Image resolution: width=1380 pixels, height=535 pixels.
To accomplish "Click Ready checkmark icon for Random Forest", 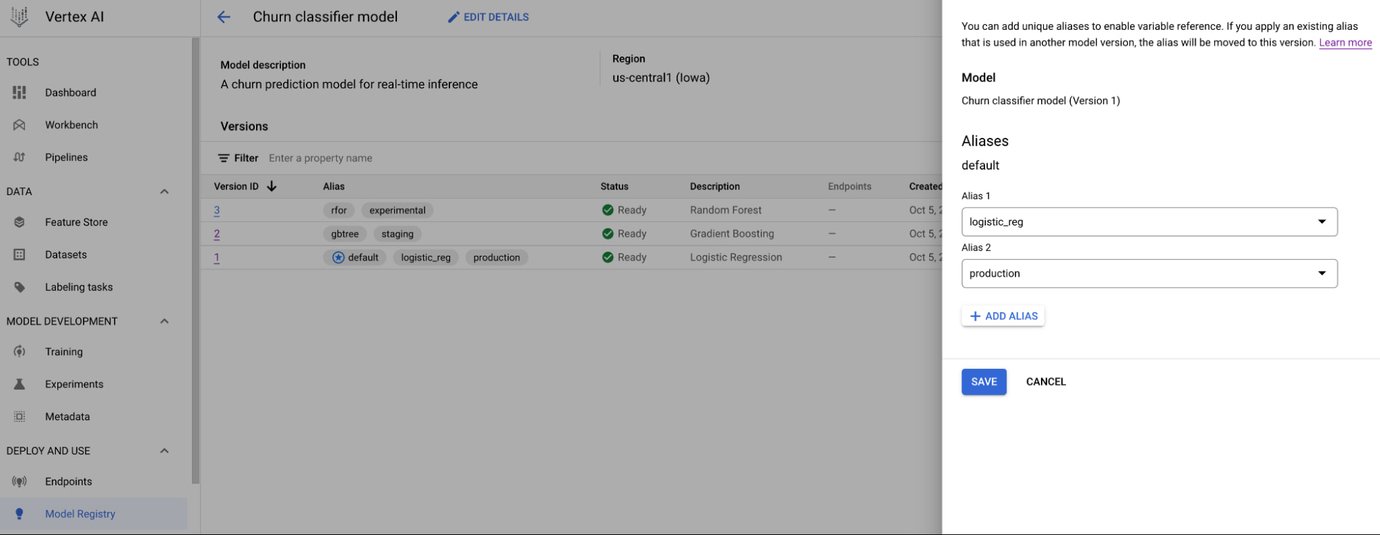I will click(608, 210).
